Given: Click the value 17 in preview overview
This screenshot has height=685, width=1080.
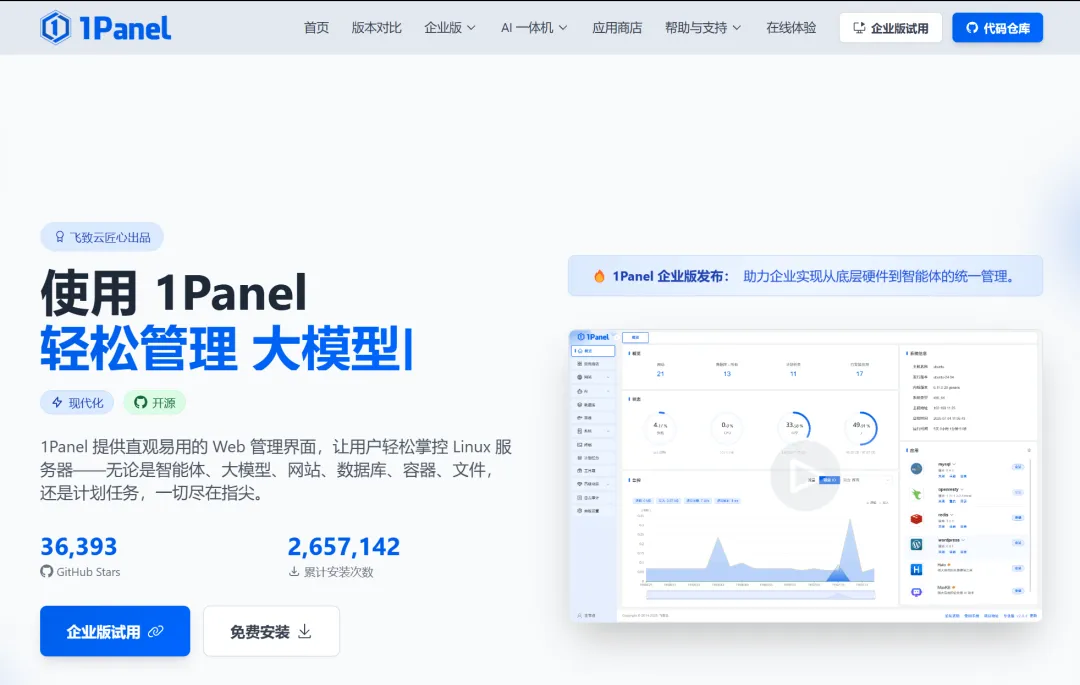Looking at the screenshot, I should (860, 373).
